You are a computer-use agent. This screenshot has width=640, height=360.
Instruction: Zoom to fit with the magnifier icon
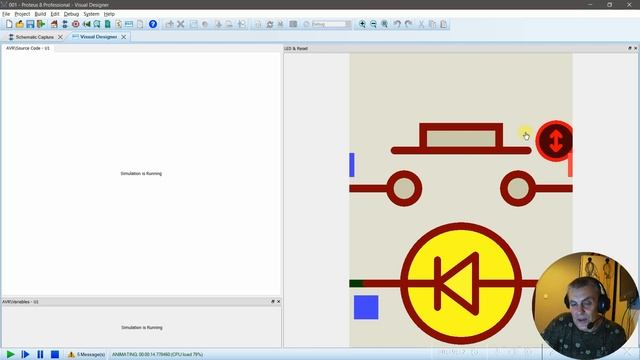coord(384,24)
